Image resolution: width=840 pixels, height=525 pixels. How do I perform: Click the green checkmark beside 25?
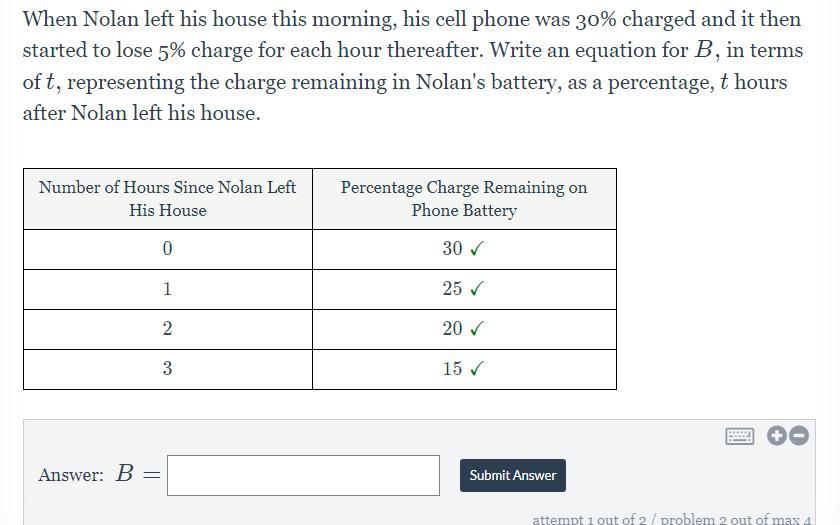476,289
